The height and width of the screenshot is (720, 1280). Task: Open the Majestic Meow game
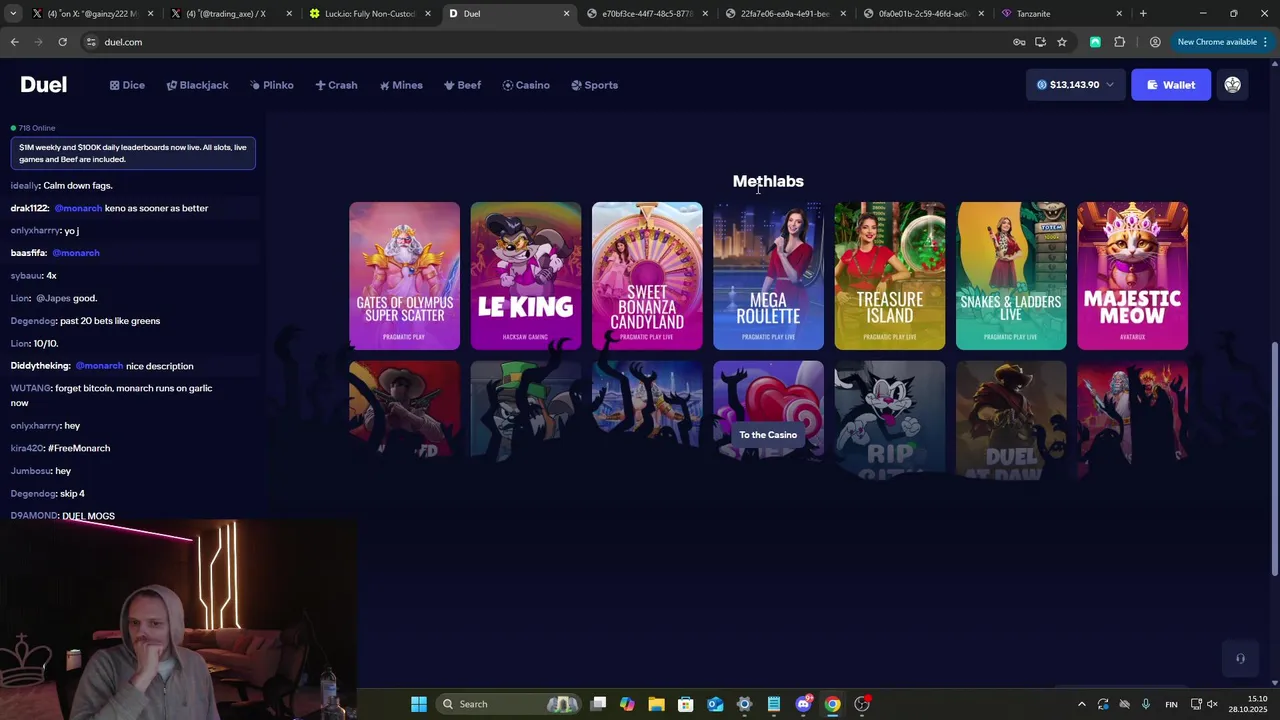(x=1132, y=276)
